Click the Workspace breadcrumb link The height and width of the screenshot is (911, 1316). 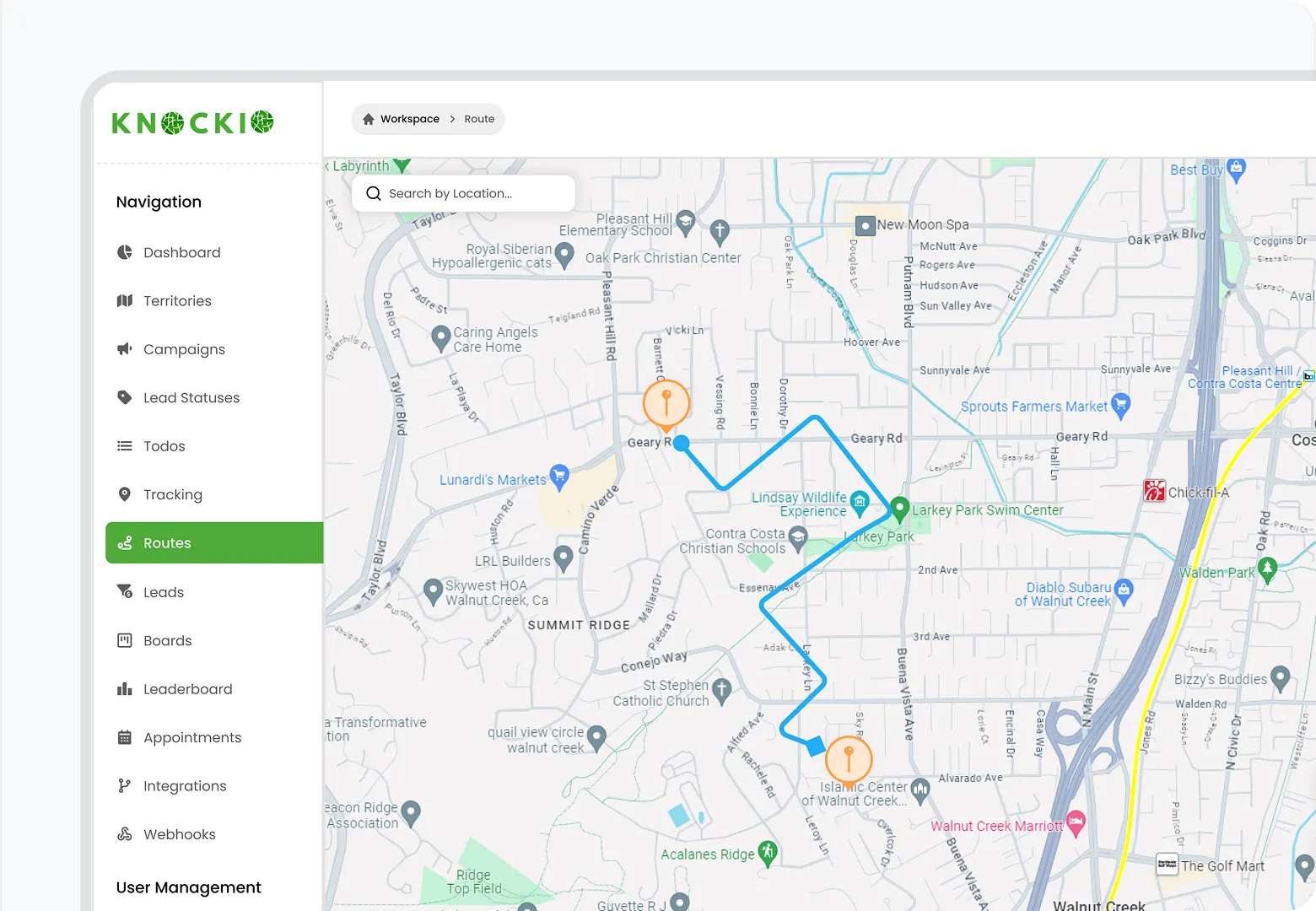point(410,119)
